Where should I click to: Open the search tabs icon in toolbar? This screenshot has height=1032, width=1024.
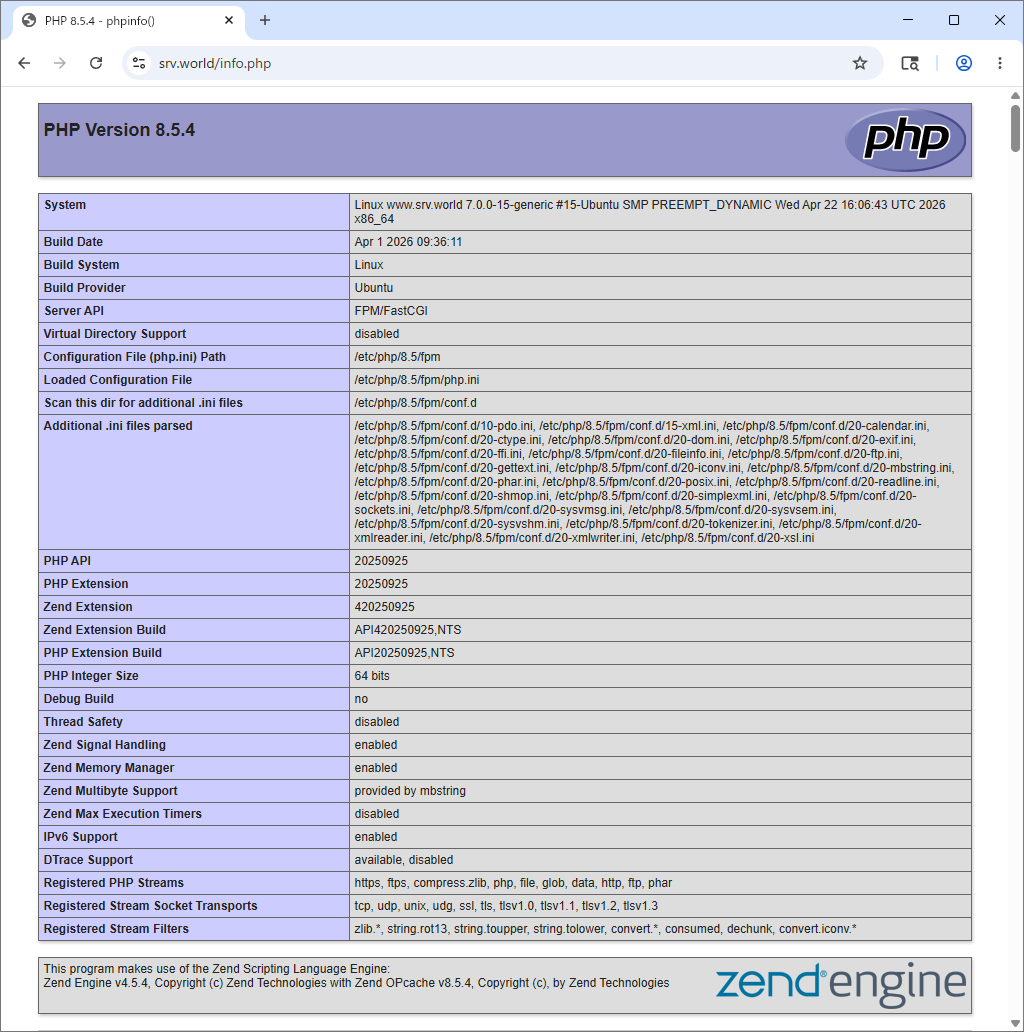(909, 63)
